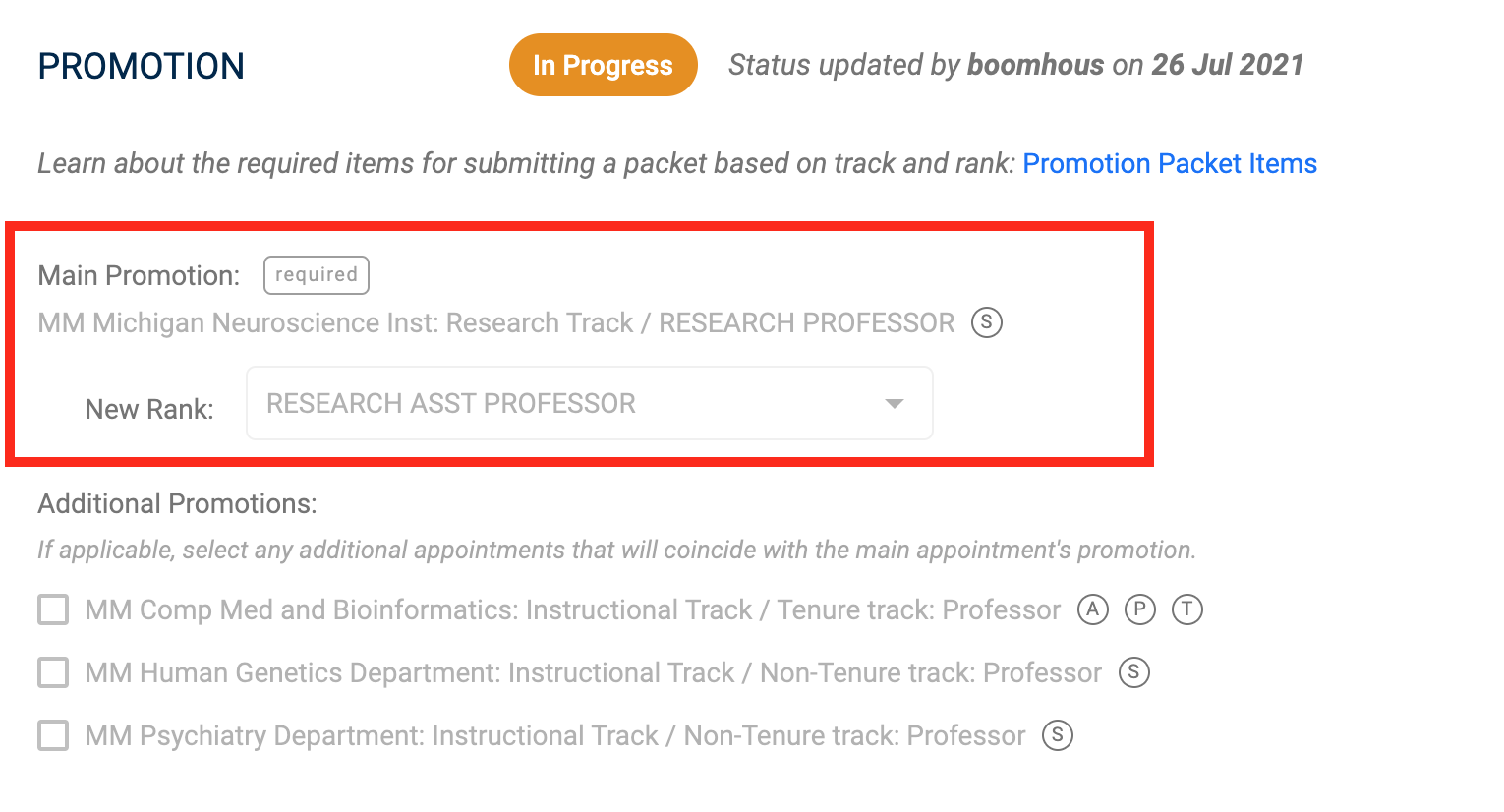Check MM Comp Med and Bioinformatics checkbox

53,609
